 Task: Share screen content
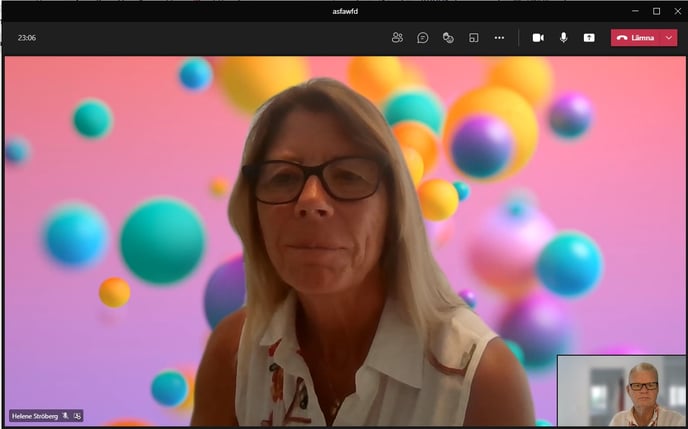(589, 38)
